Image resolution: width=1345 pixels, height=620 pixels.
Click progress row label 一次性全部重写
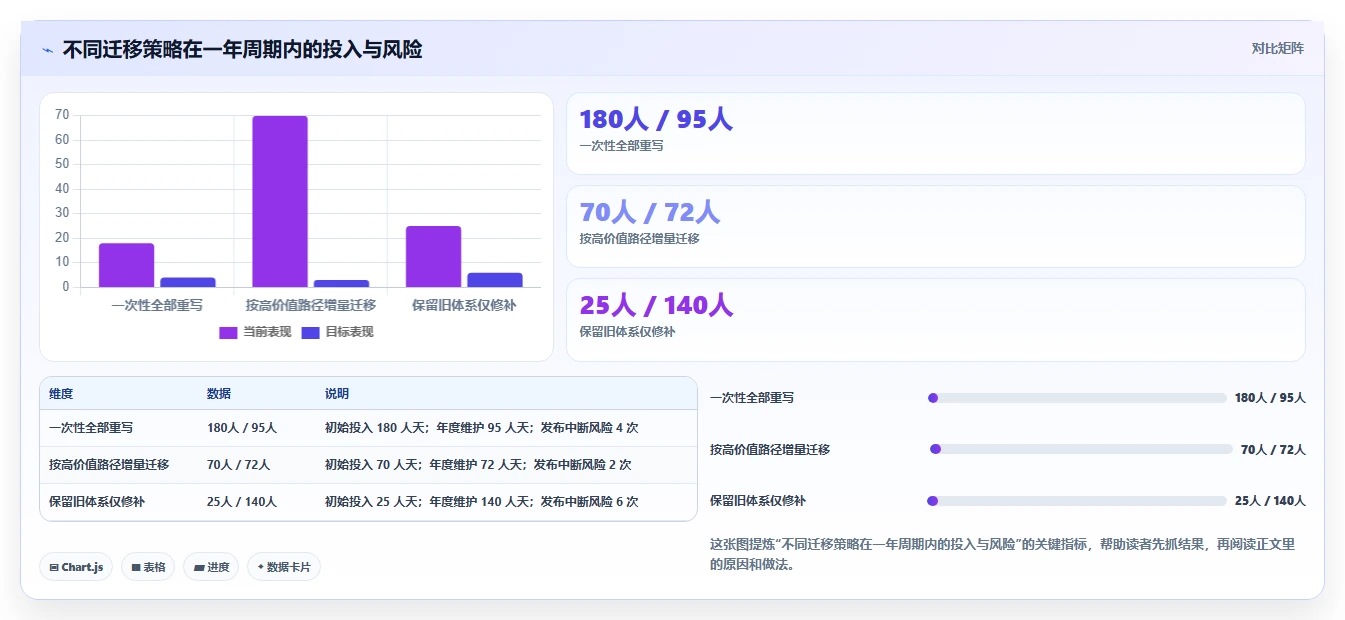click(752, 398)
